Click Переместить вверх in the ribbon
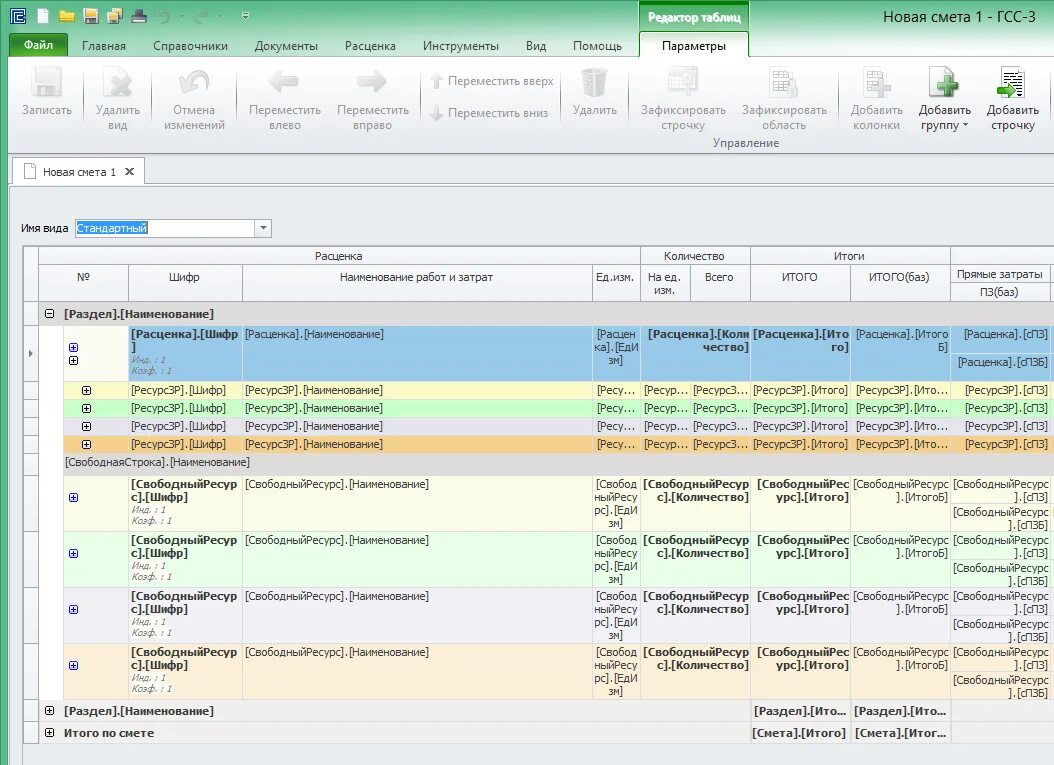The image size is (1054, 765). click(492, 81)
